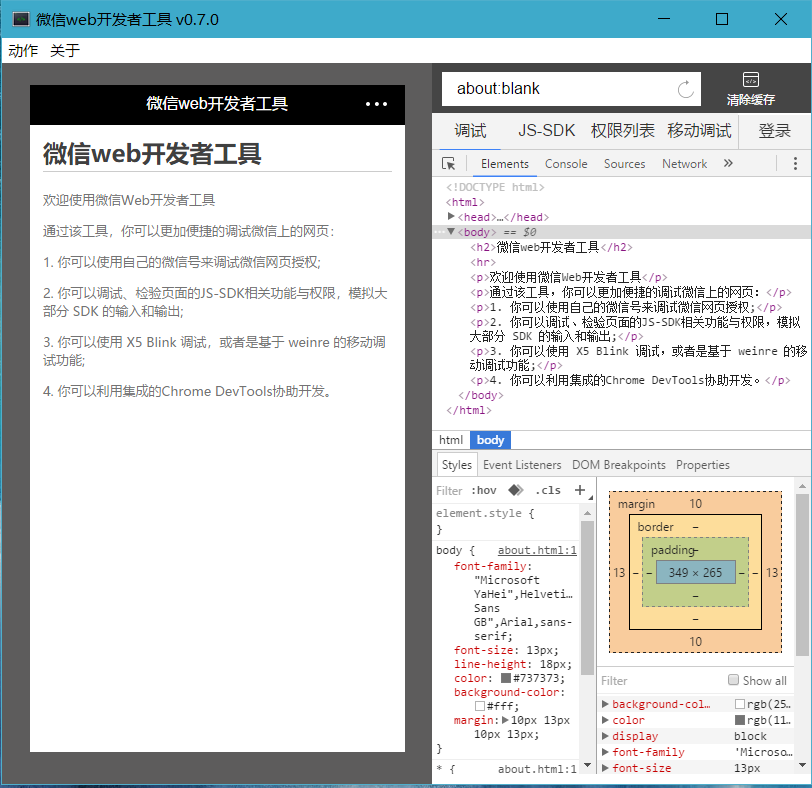Click the computed styles Filter field
Screen dimensions: 812x788
662,680
